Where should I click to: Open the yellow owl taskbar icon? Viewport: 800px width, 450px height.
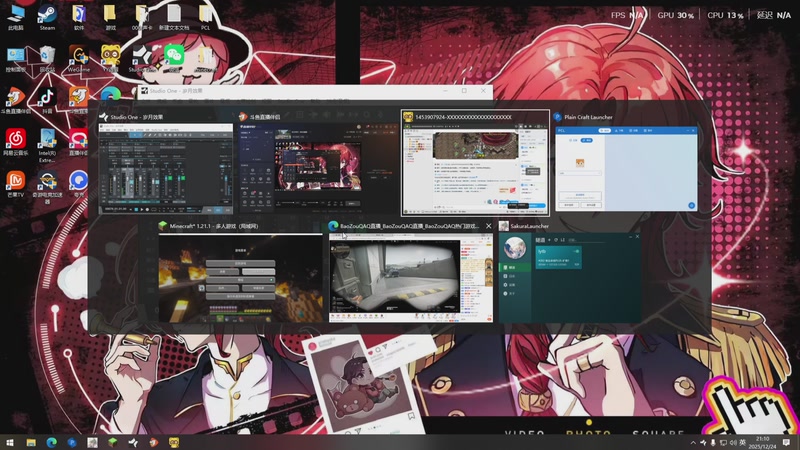(174, 442)
